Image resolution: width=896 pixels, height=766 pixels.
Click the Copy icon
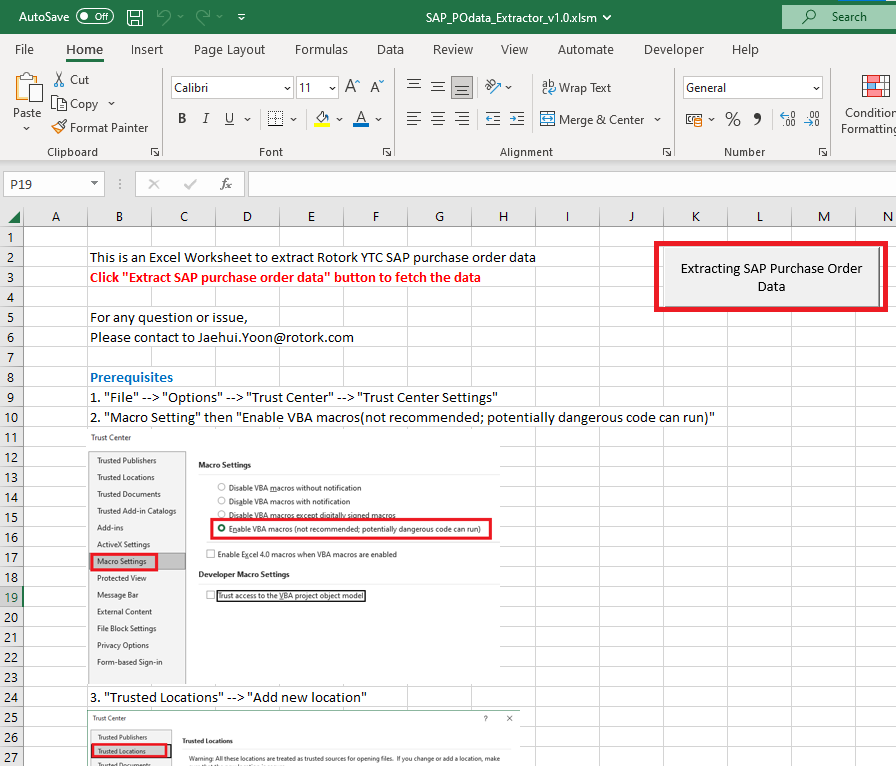(59, 103)
